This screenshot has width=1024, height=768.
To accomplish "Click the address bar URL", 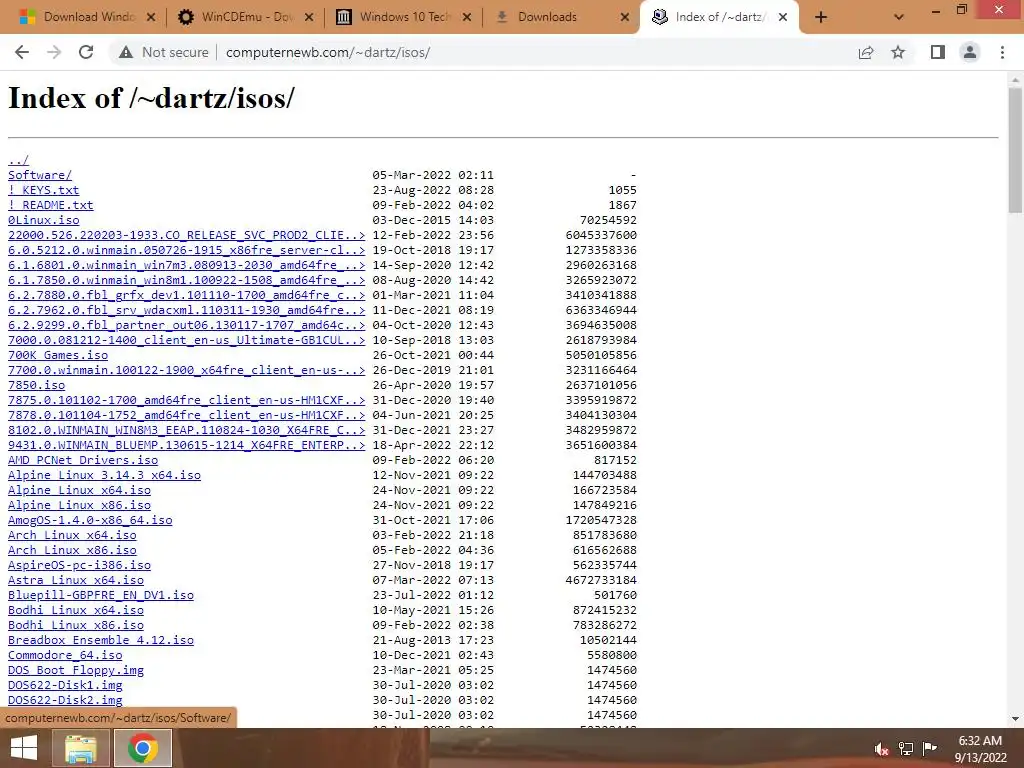I will [328, 52].
